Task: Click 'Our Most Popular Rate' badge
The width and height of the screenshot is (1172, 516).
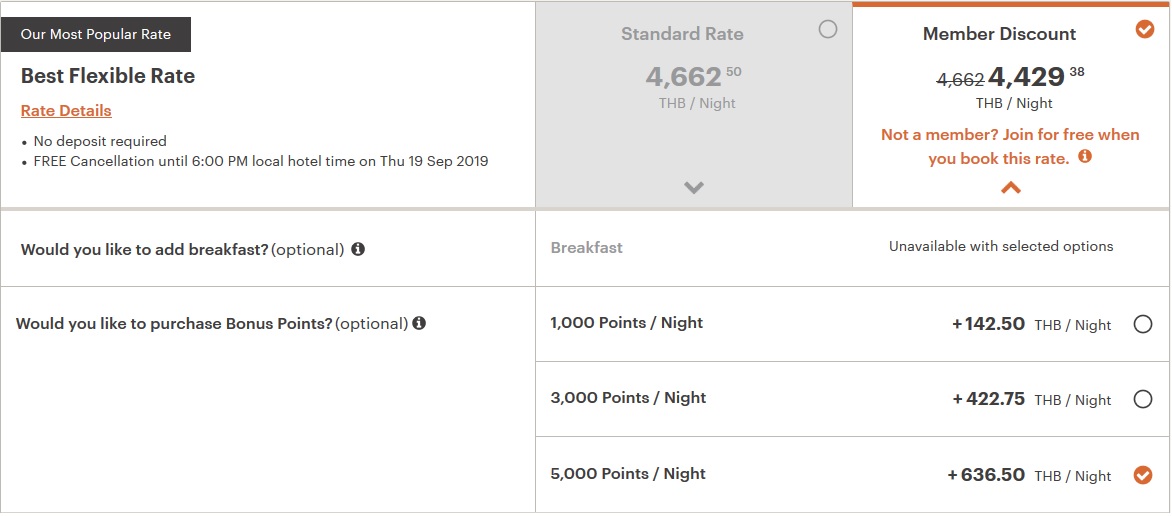Action: pyautogui.click(x=96, y=34)
